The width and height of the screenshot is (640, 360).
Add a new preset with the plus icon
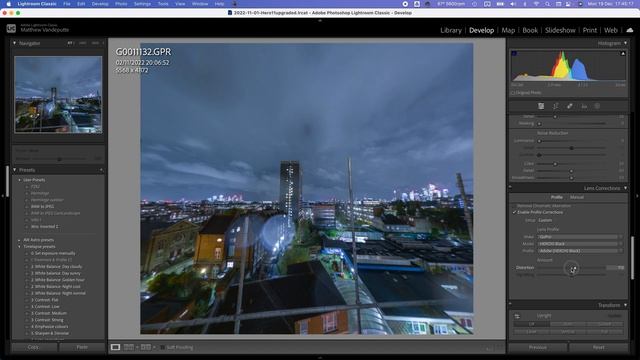coord(101,170)
